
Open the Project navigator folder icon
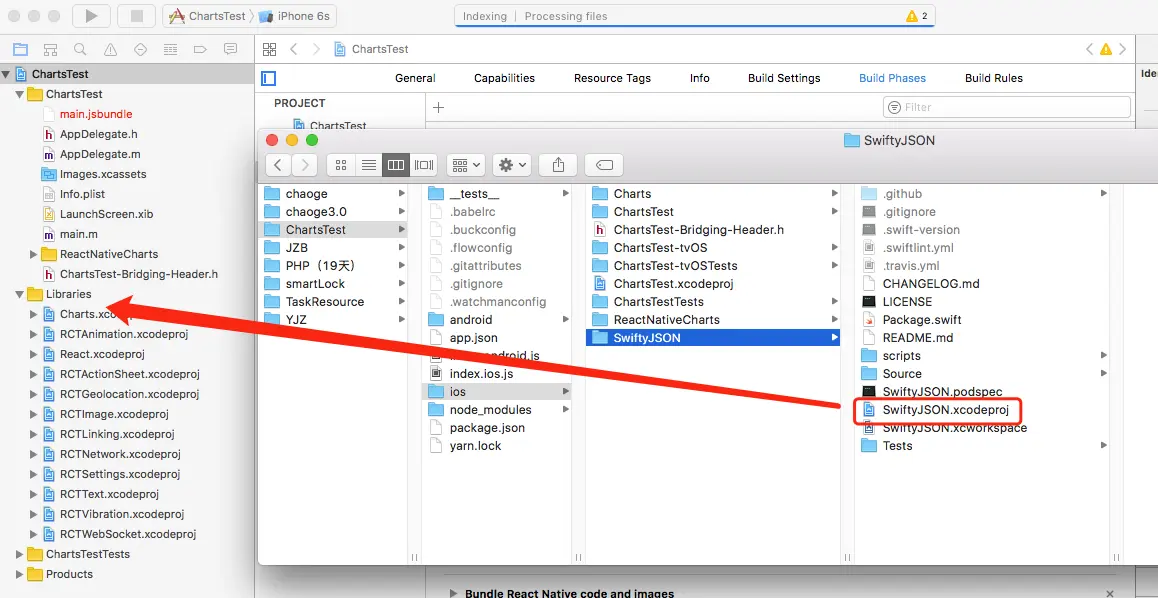(21, 49)
